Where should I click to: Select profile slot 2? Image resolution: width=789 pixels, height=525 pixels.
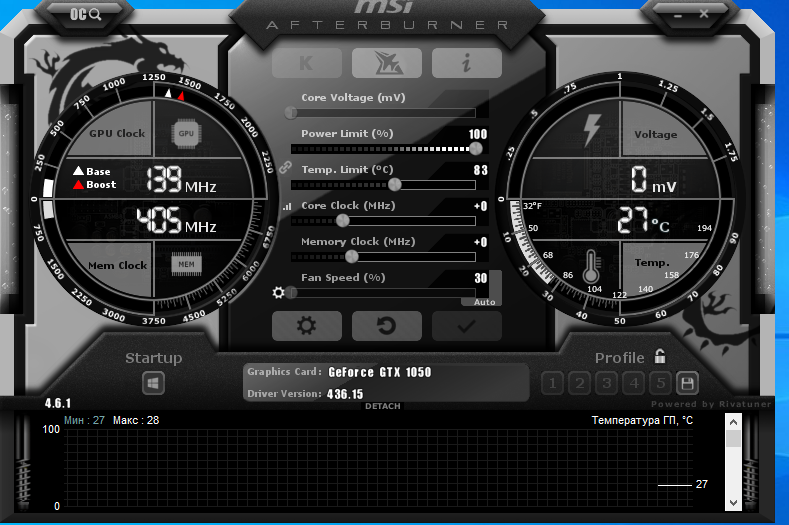[580, 384]
